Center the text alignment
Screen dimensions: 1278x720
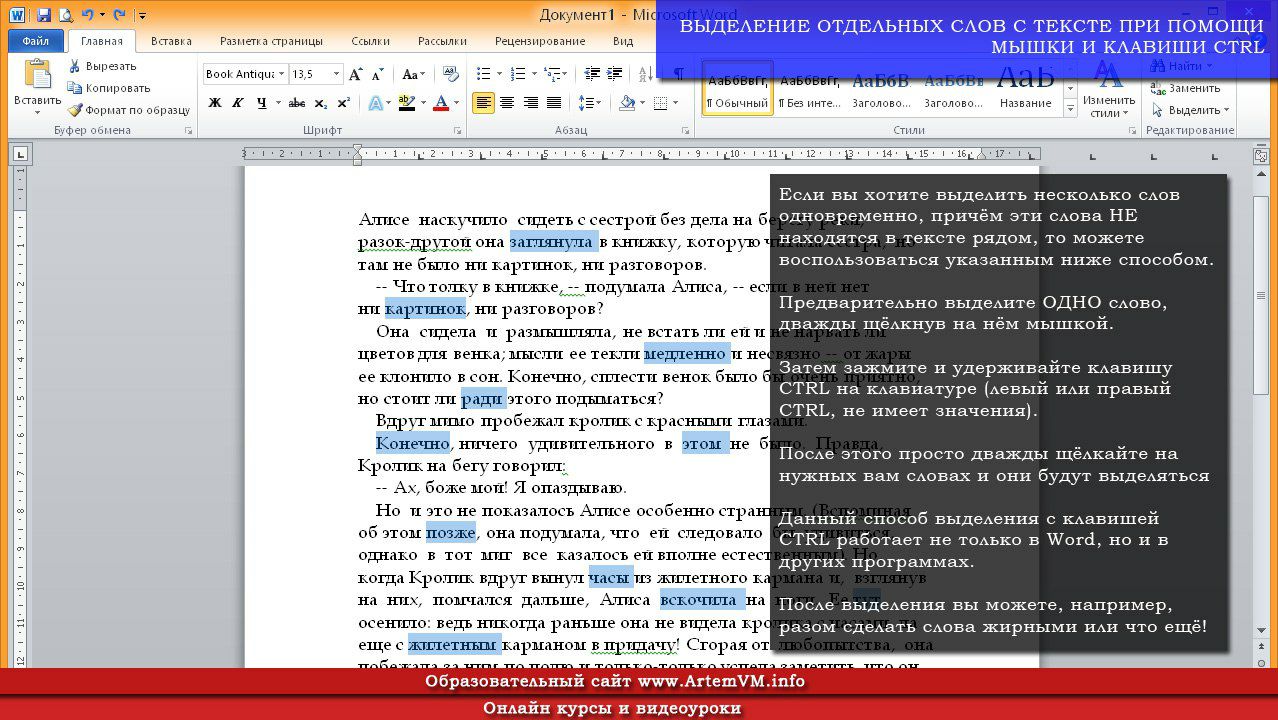click(x=507, y=103)
